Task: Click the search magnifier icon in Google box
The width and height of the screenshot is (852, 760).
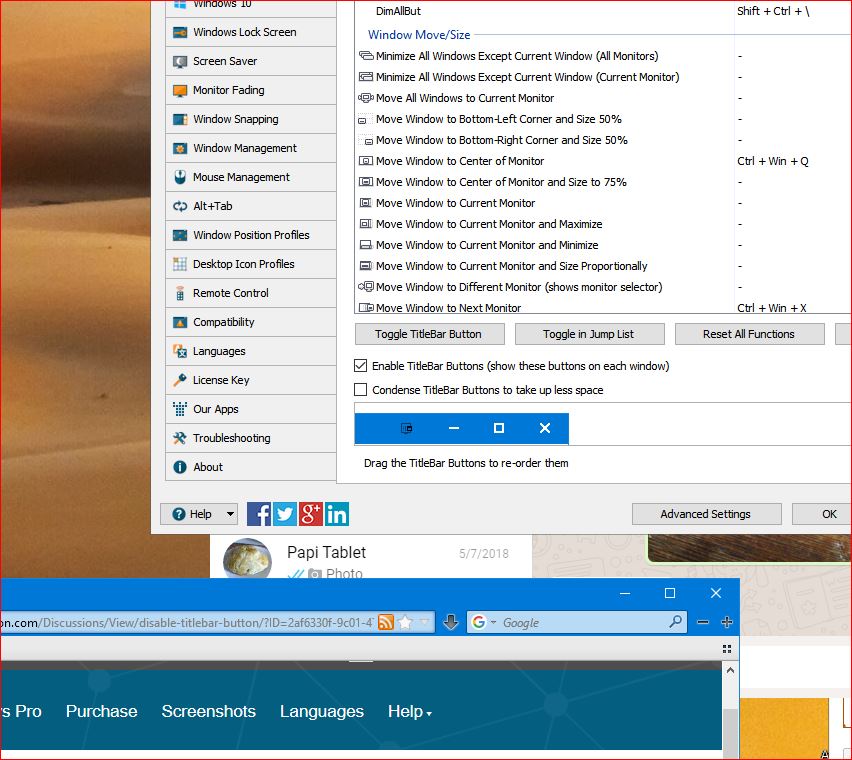Action: click(x=676, y=622)
